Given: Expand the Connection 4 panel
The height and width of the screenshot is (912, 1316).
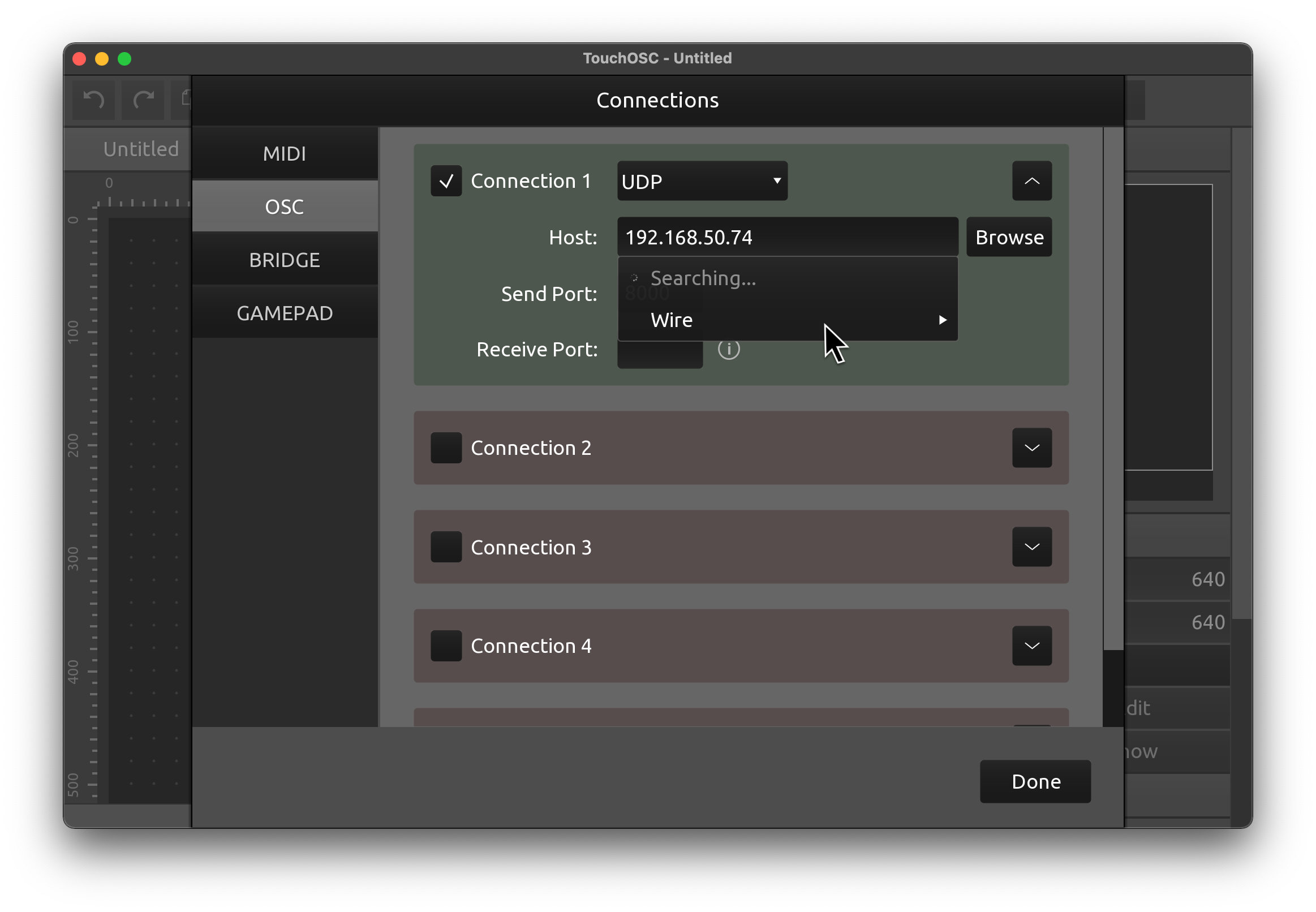Looking at the screenshot, I should pos(1032,646).
